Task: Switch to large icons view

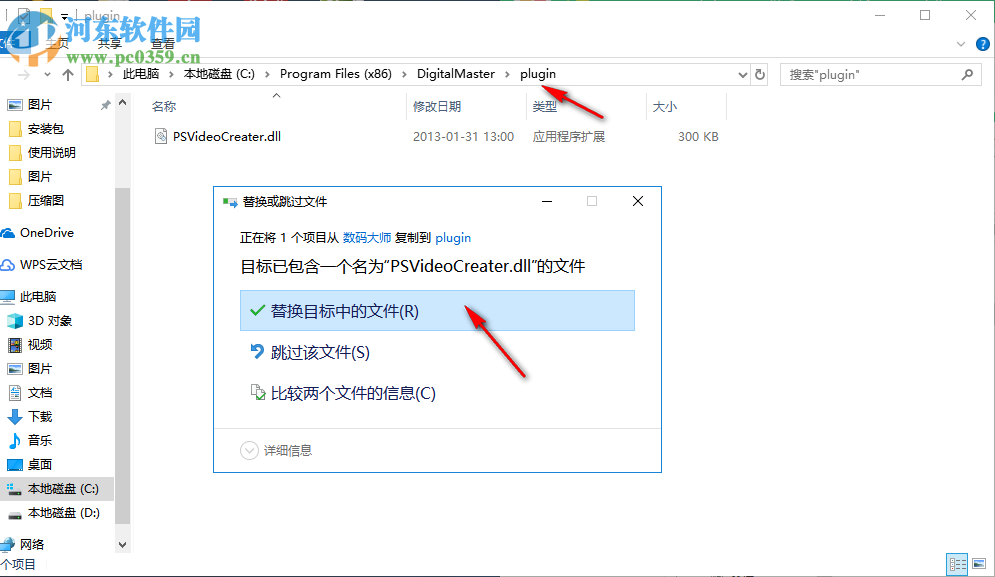Action: pos(979,564)
